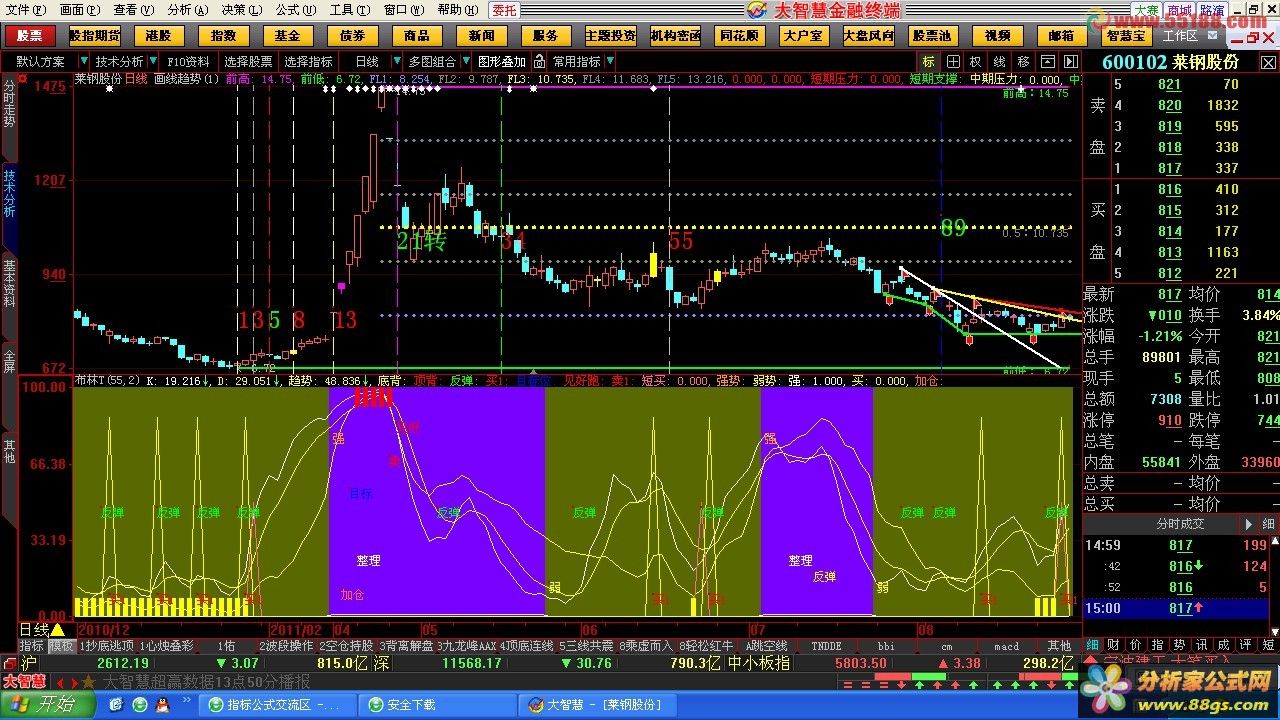Click the 大智慧 logo in status bar
Screen dimensions: 1280x720
[x=26, y=681]
